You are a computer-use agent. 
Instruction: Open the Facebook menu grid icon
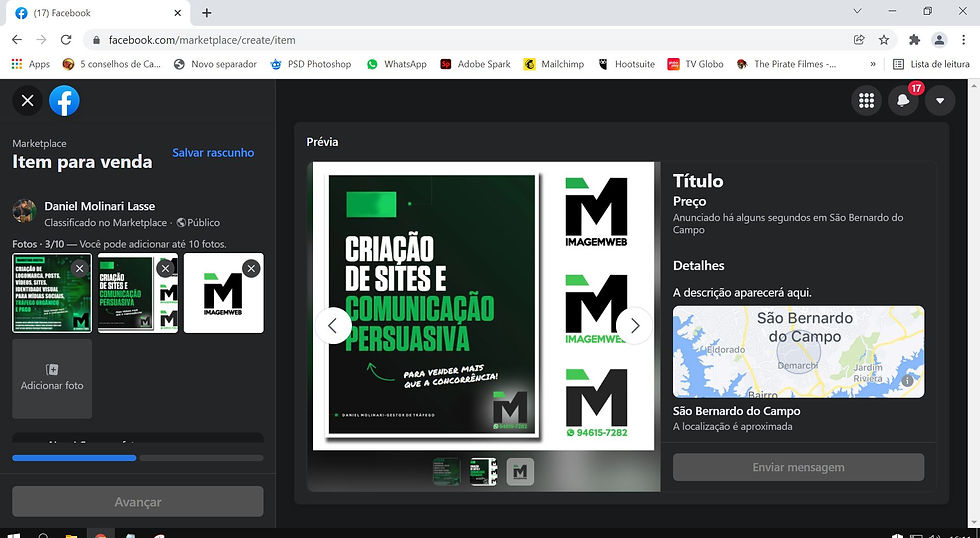[866, 101]
